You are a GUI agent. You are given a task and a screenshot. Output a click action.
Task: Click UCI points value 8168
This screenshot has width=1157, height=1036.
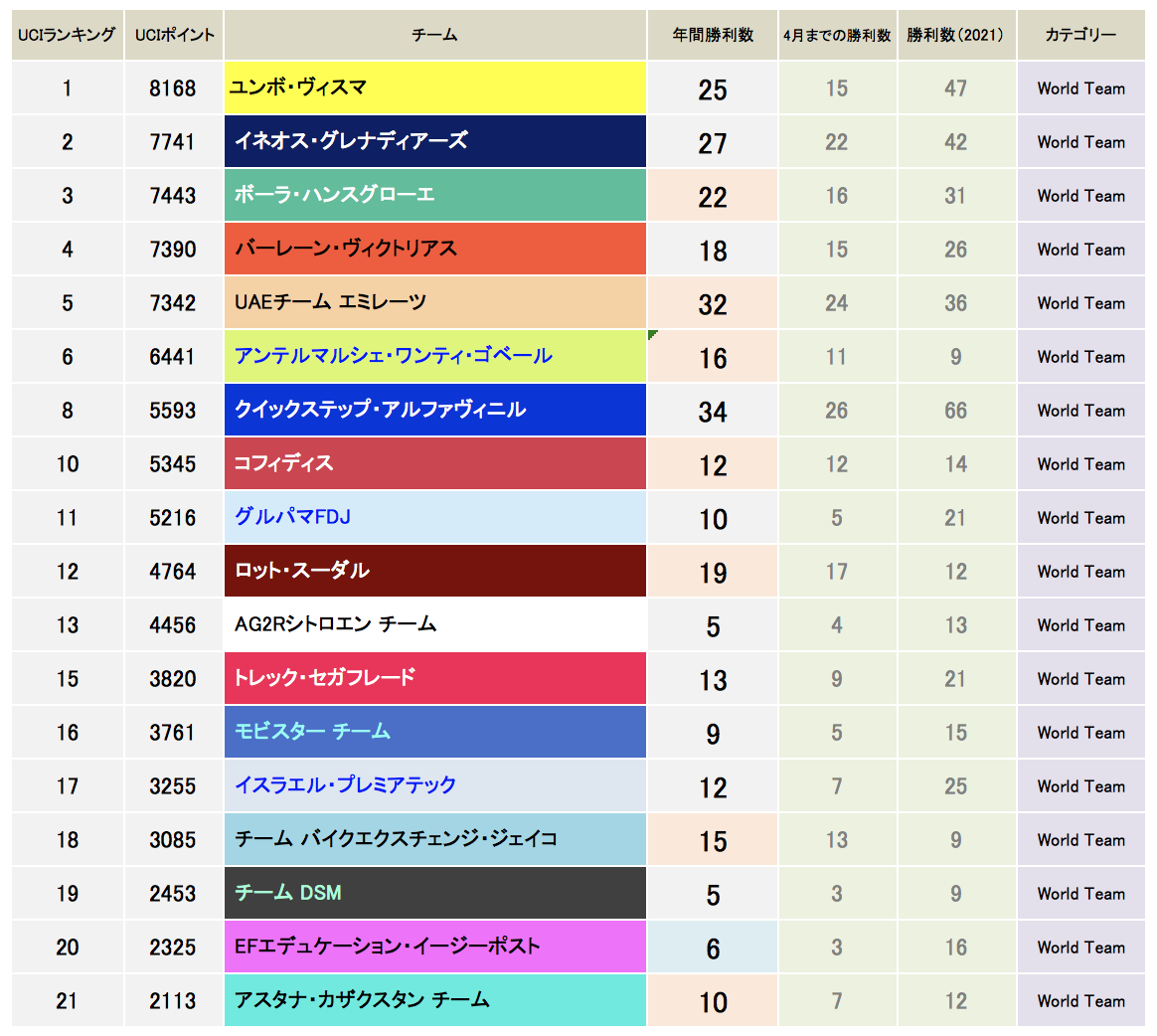click(x=173, y=88)
